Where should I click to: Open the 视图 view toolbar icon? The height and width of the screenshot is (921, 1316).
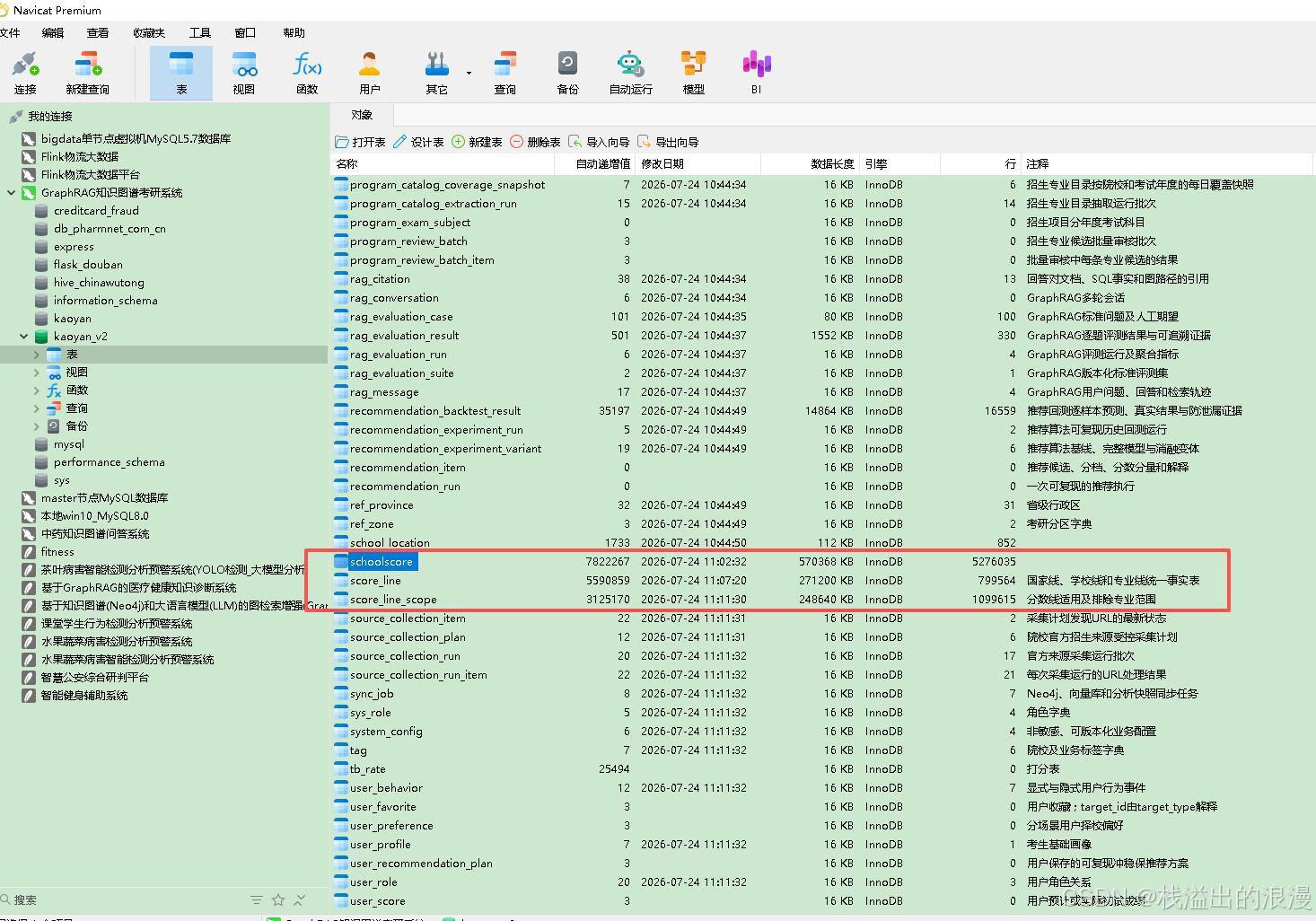click(x=244, y=73)
